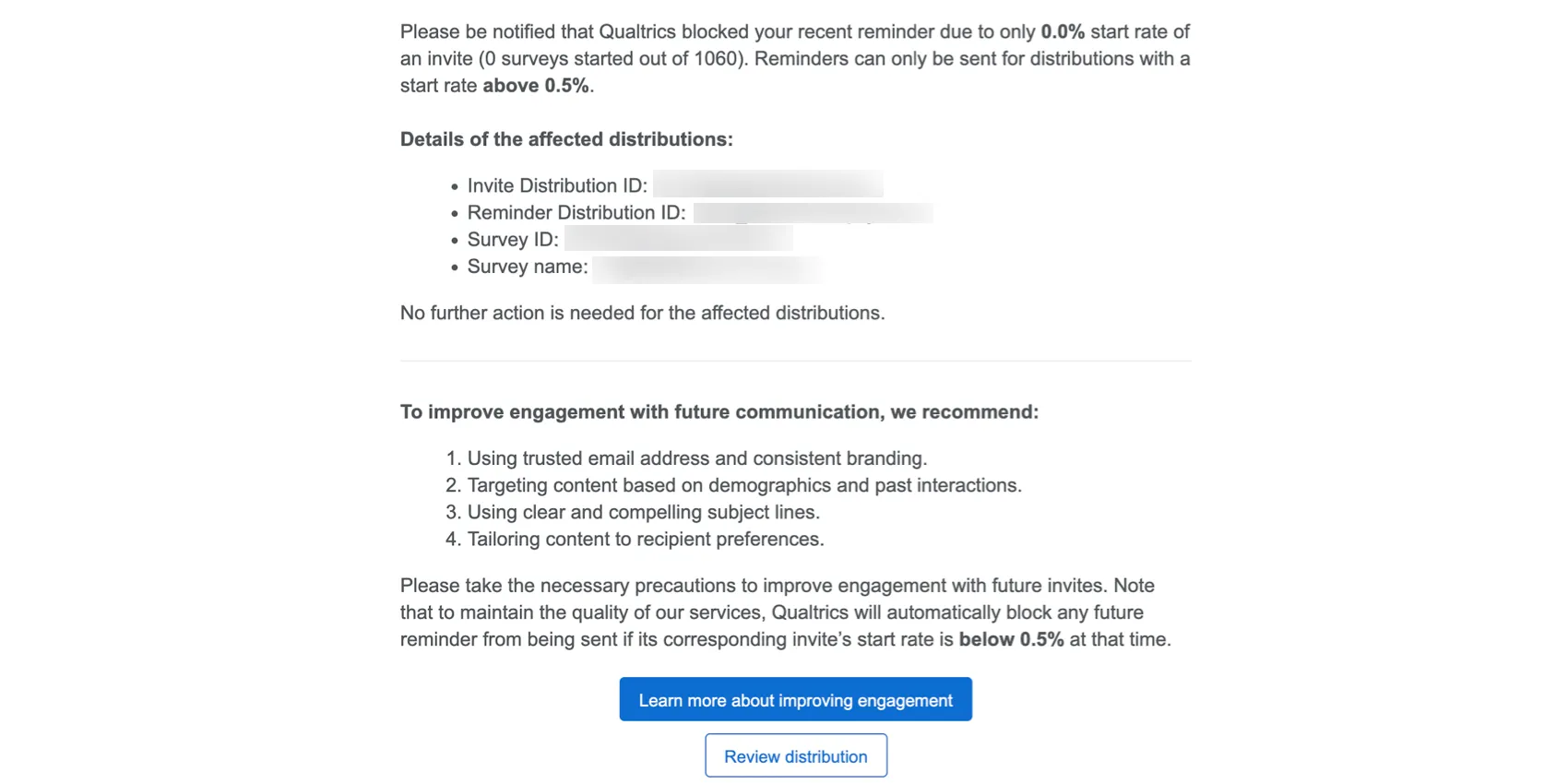
Task: Select the blurred Survey ID value
Action: click(678, 239)
